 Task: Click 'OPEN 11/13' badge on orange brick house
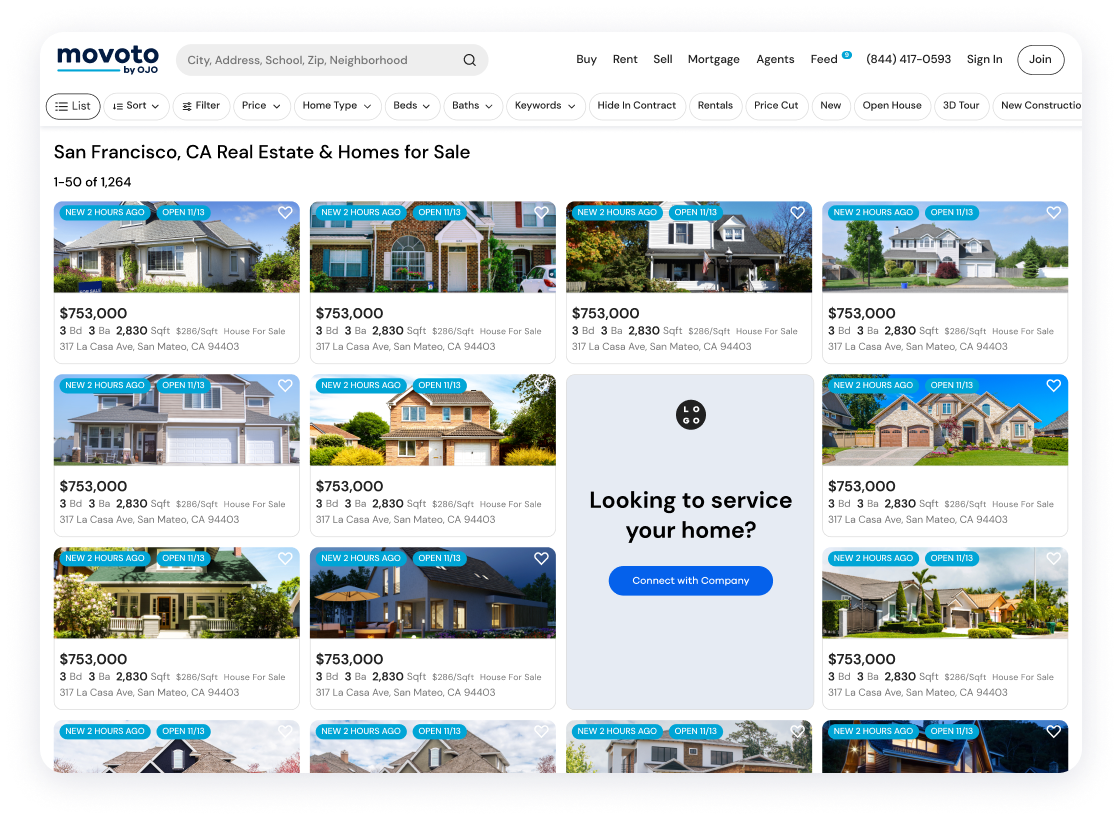[x=439, y=386]
